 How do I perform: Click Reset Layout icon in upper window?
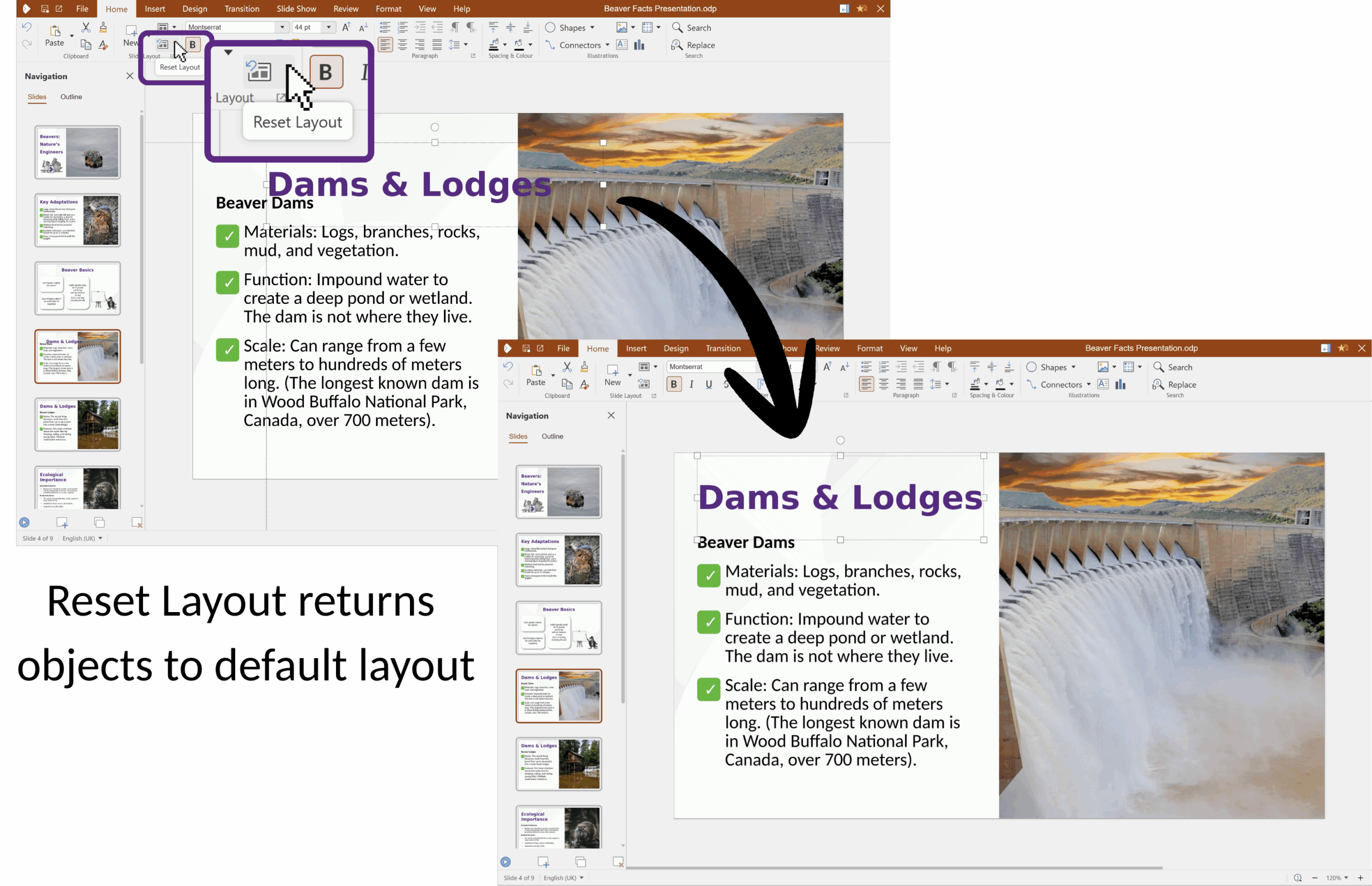163,44
